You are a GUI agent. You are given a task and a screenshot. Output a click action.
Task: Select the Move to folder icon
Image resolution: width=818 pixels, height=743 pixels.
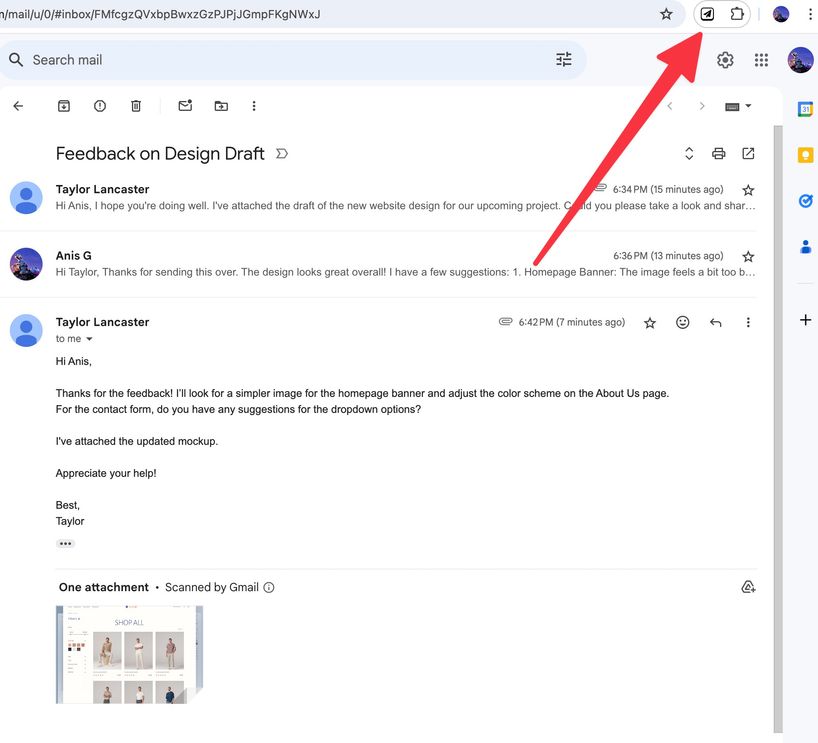221,105
